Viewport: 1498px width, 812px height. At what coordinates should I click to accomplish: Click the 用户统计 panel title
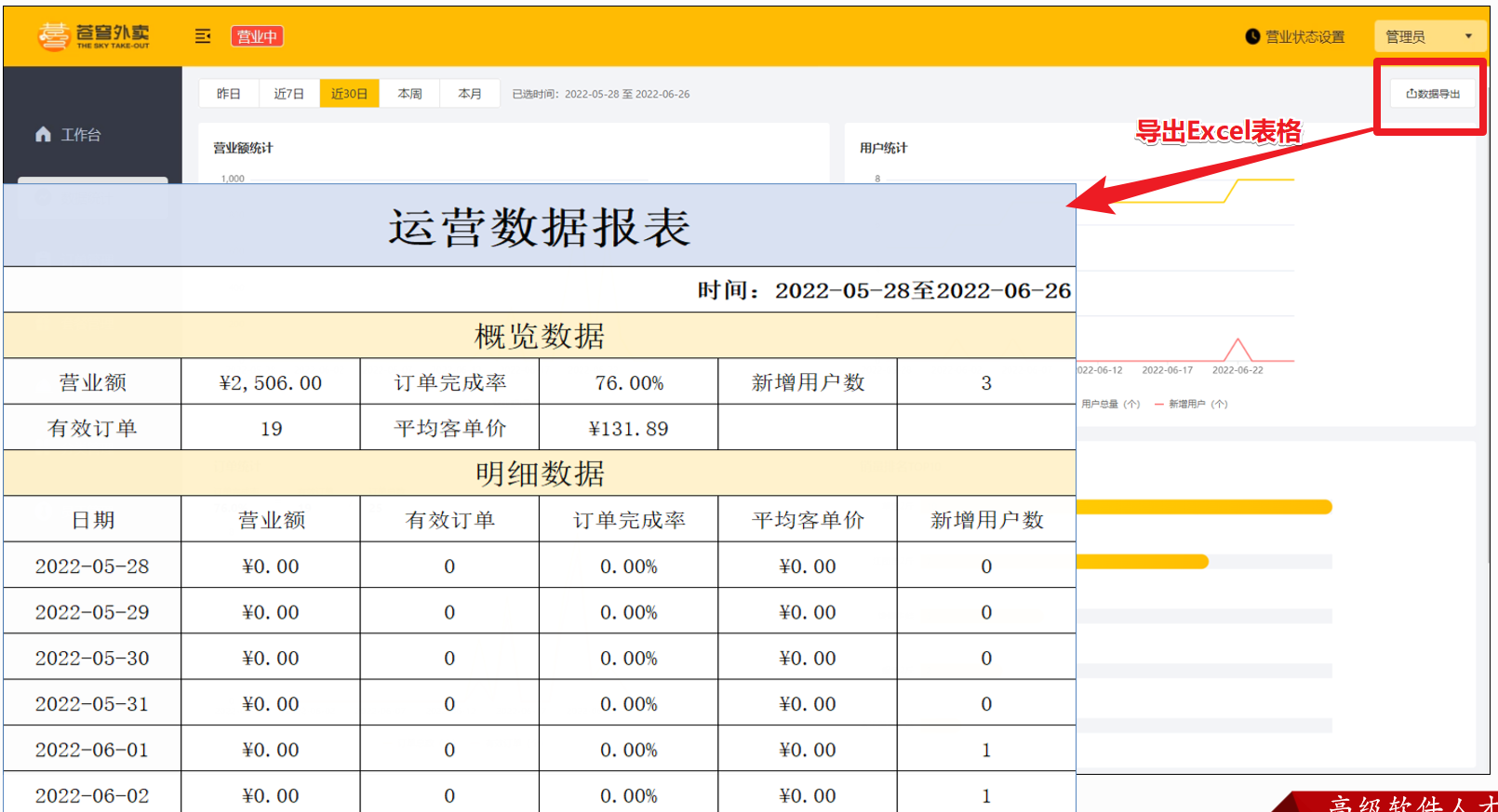[x=883, y=148]
